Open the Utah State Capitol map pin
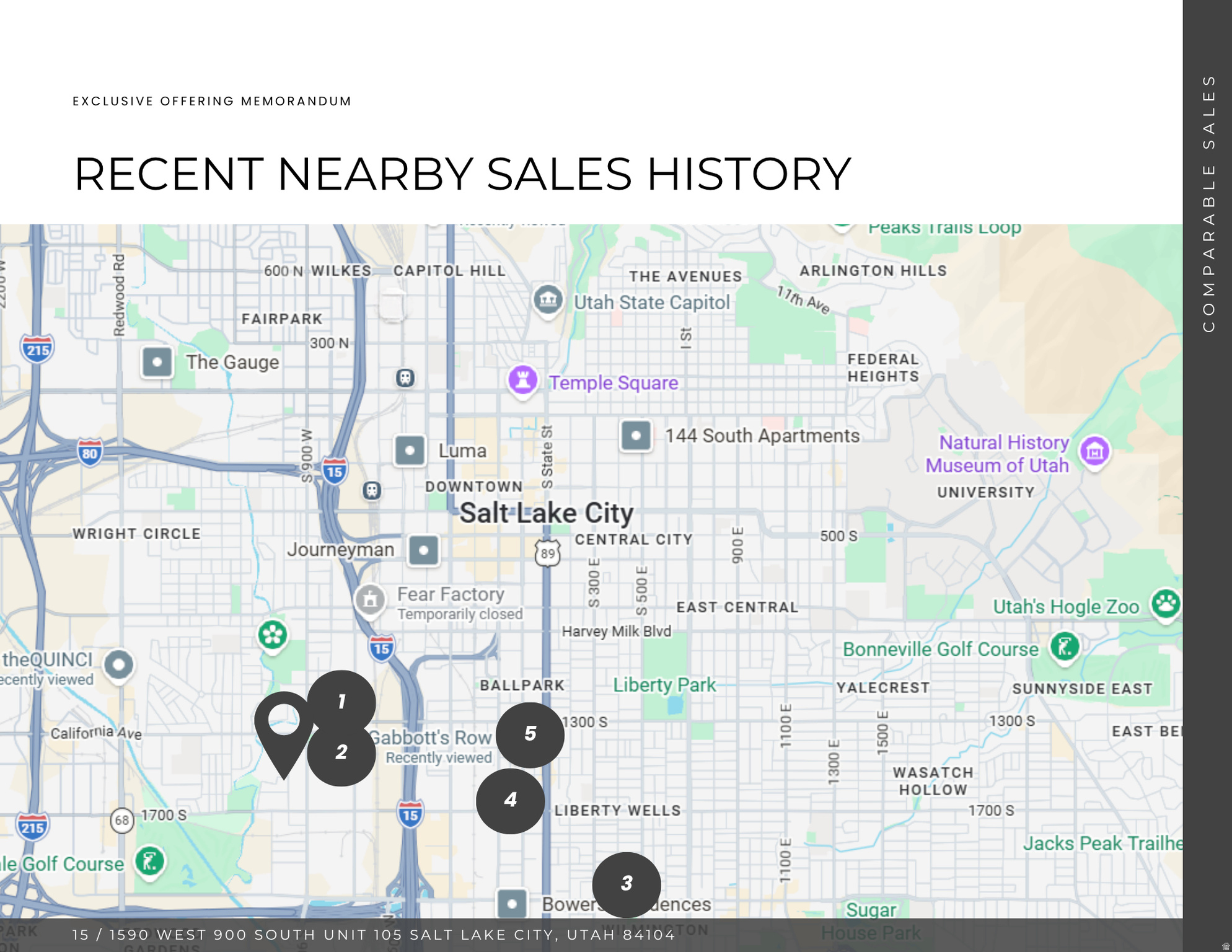This screenshot has height=952, width=1232. click(548, 301)
